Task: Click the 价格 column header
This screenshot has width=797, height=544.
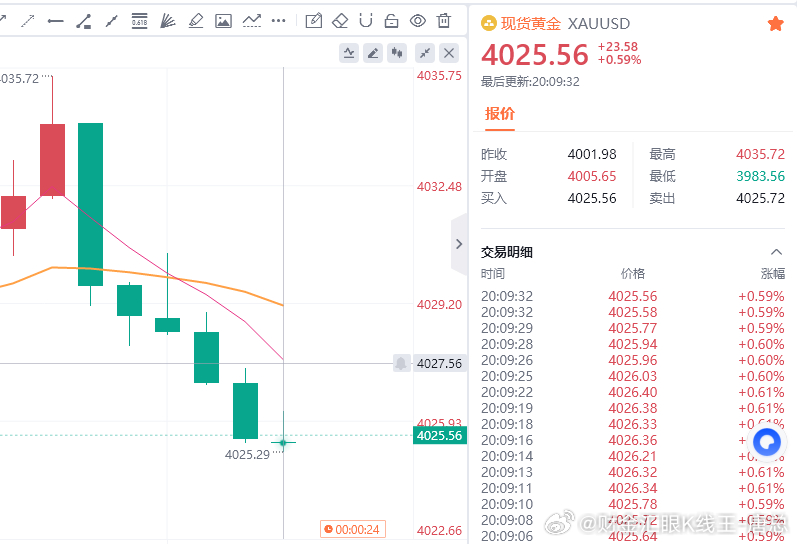Action: (x=633, y=274)
